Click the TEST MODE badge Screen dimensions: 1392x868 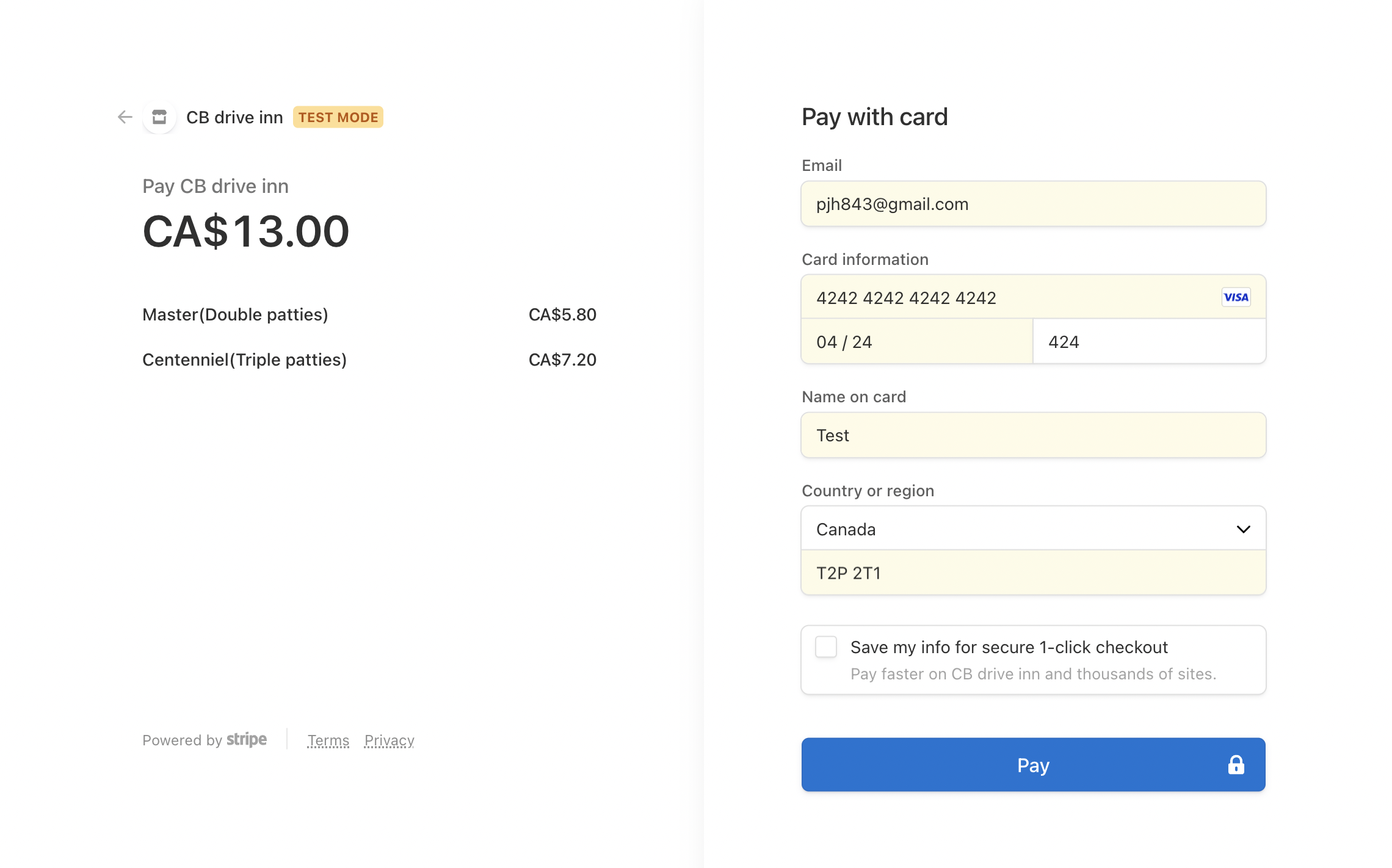pos(338,117)
